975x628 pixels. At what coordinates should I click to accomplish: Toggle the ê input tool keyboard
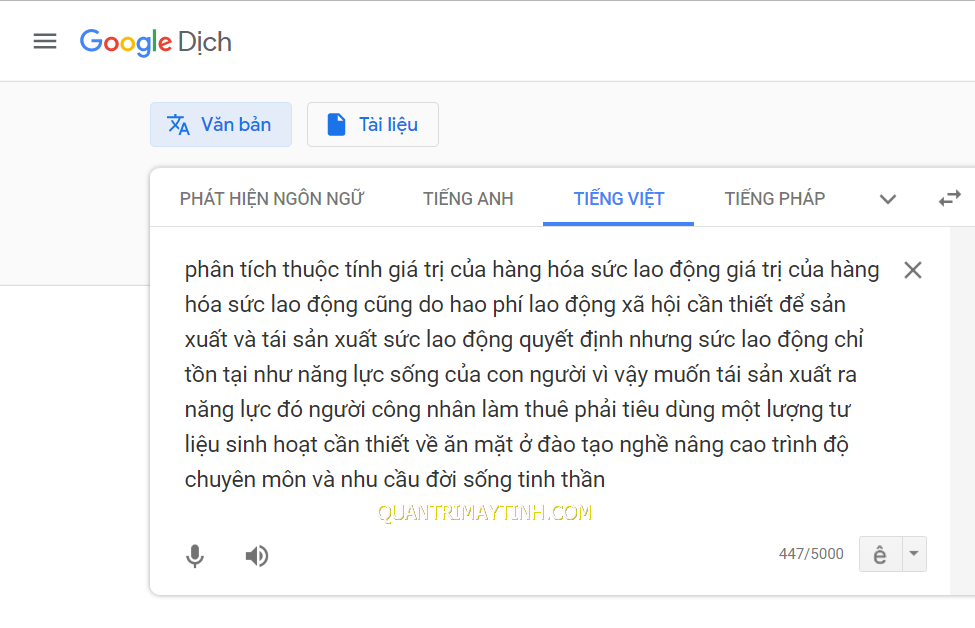[x=880, y=554]
